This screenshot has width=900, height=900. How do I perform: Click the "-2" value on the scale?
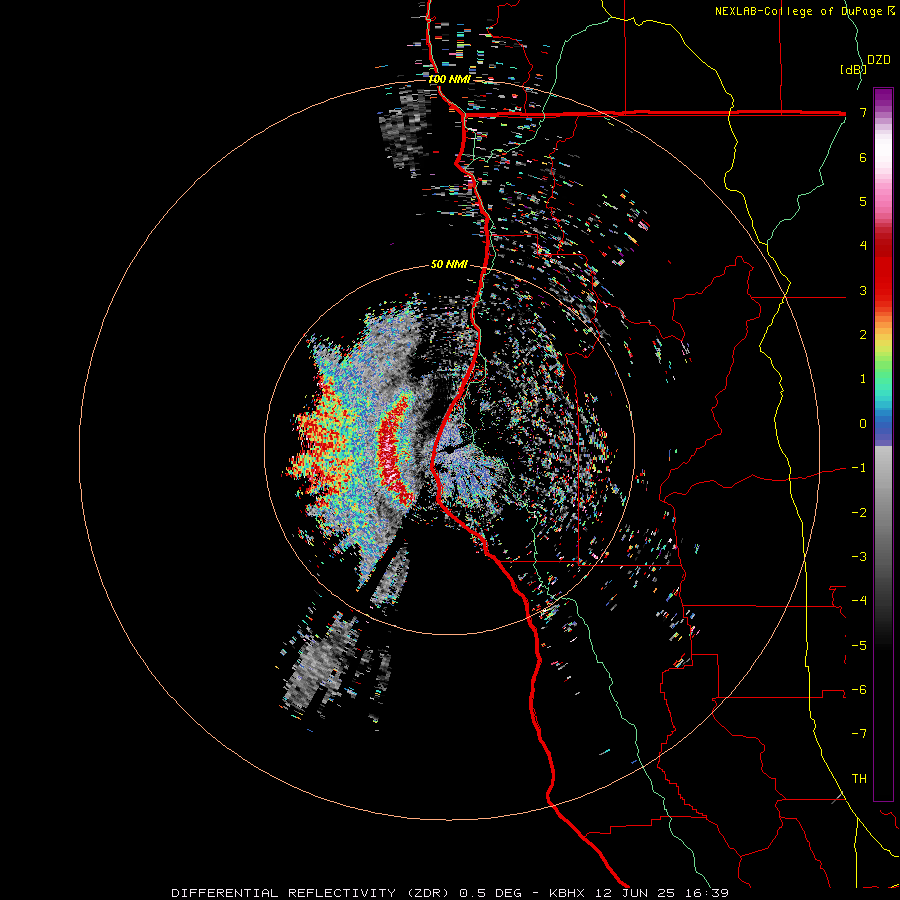click(859, 513)
